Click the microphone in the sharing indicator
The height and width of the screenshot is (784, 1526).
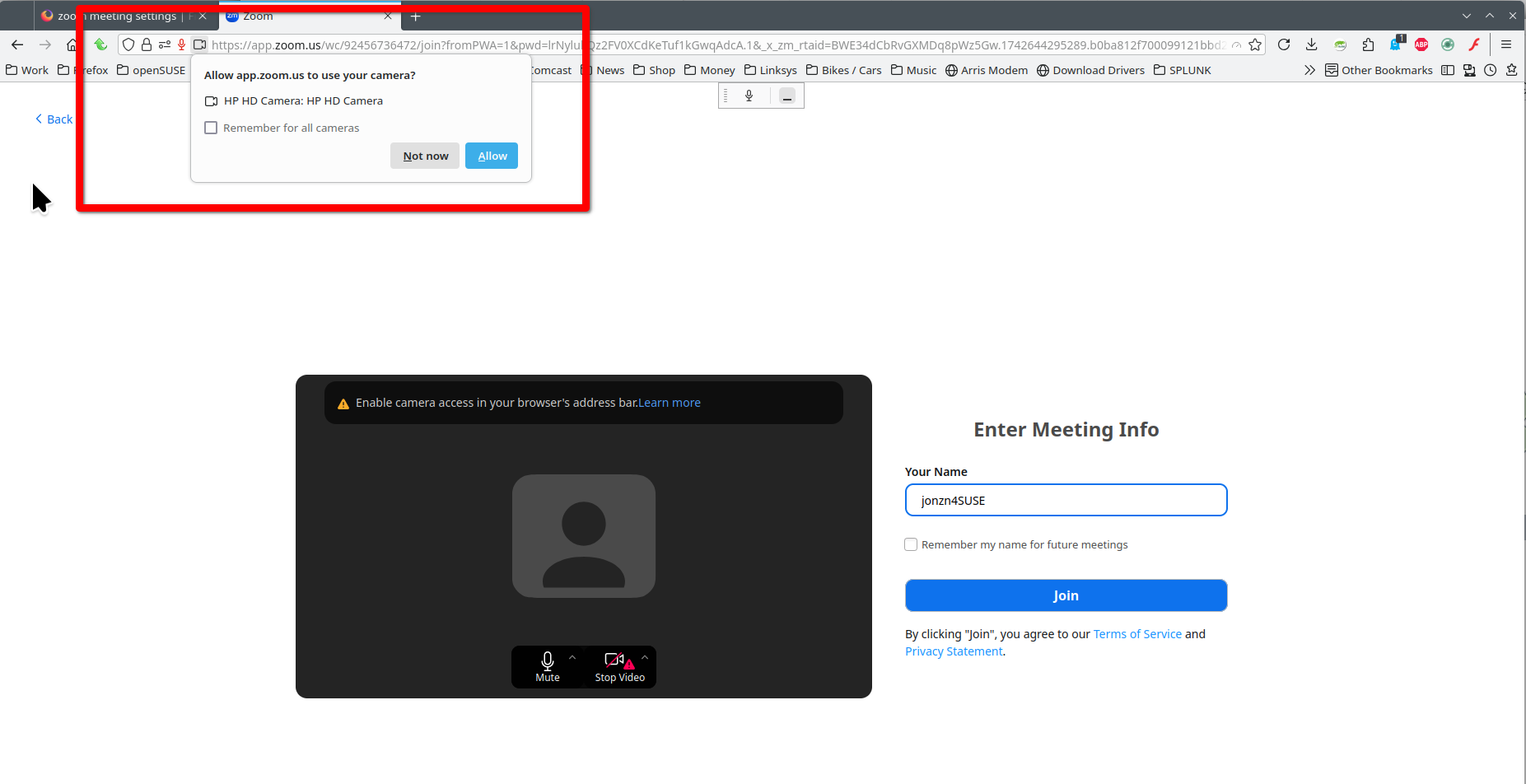pyautogui.click(x=749, y=96)
